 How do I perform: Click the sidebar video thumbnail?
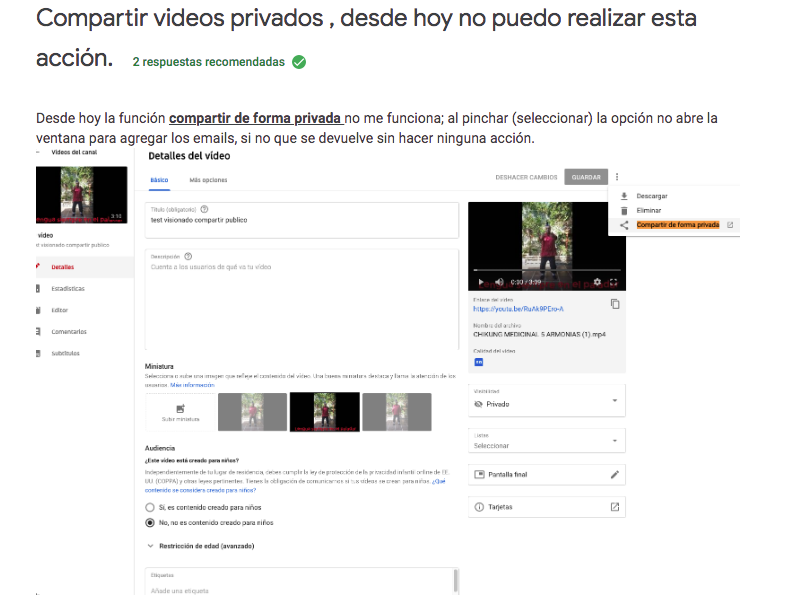82,195
